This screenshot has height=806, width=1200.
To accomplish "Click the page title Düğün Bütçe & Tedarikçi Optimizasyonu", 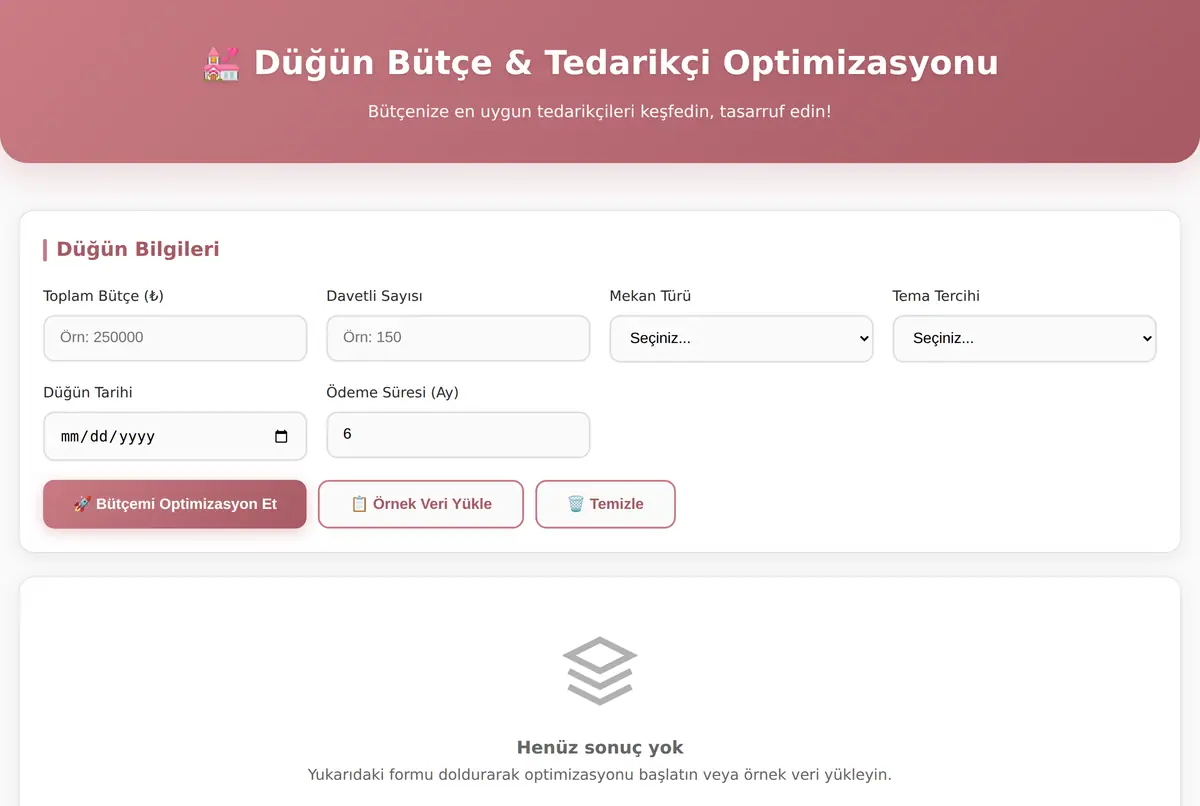I will pyautogui.click(x=626, y=63).
